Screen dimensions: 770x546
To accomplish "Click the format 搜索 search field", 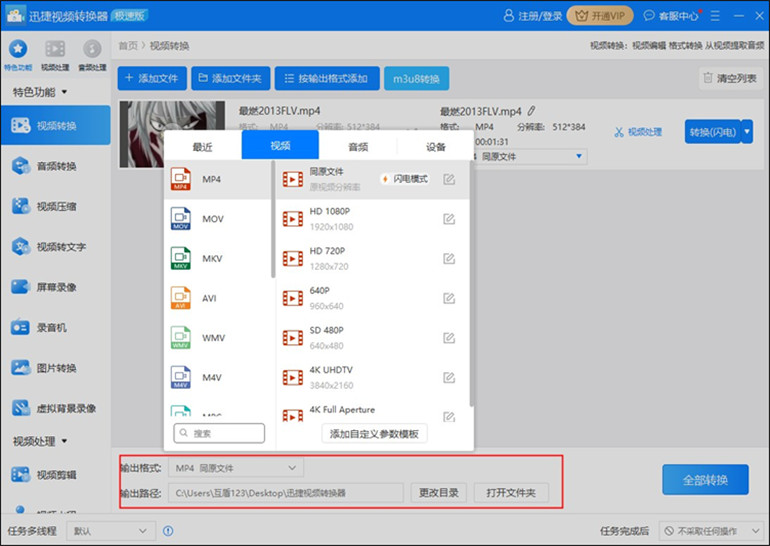I will [219, 433].
